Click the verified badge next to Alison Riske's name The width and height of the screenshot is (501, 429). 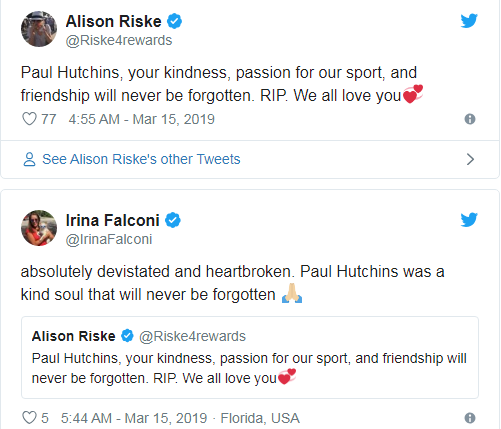(x=174, y=21)
